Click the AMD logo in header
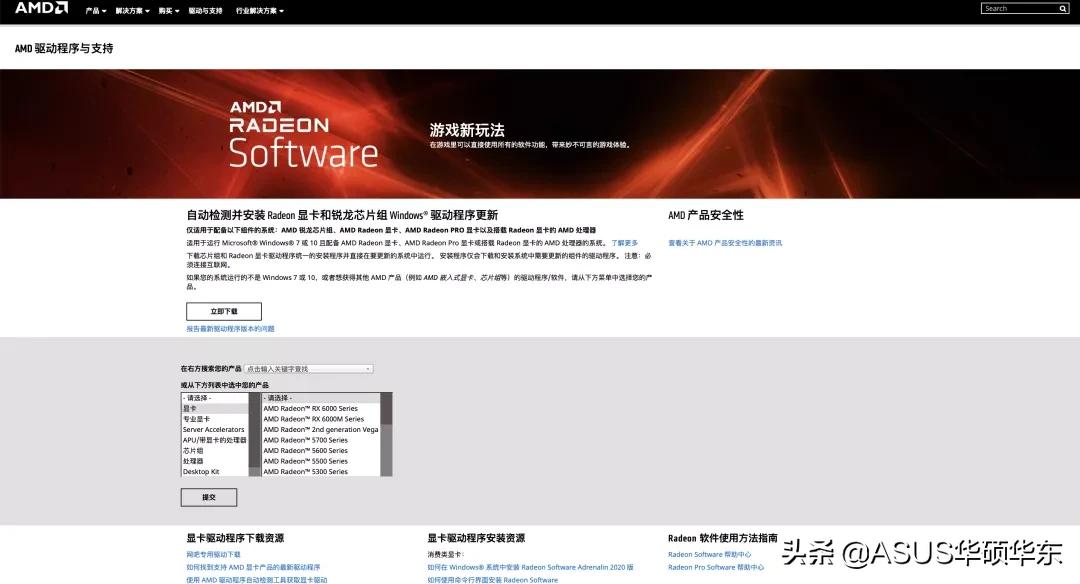Image resolution: width=1080 pixels, height=584 pixels. pyautogui.click(x=41, y=8)
